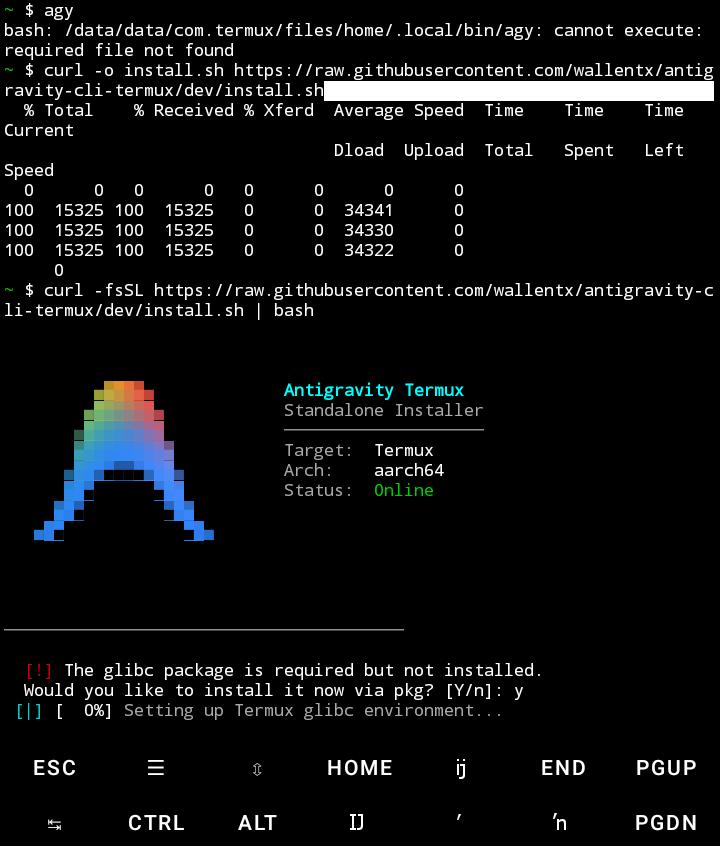Image resolution: width=720 pixels, height=846 pixels.
Task: Toggle the ALT modifier key
Action: click(257, 823)
